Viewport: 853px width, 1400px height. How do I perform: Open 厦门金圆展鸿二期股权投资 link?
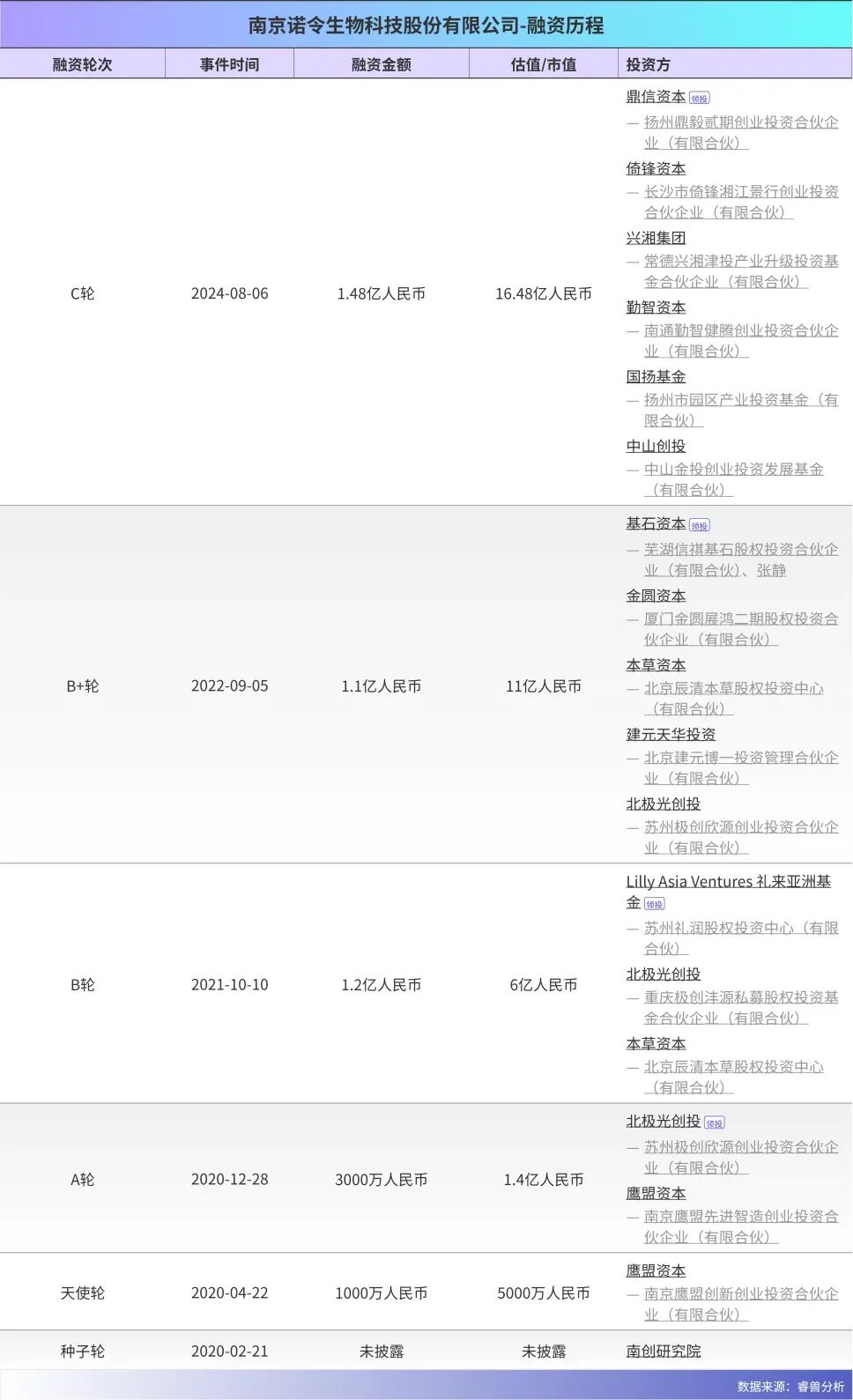[x=741, y=629]
